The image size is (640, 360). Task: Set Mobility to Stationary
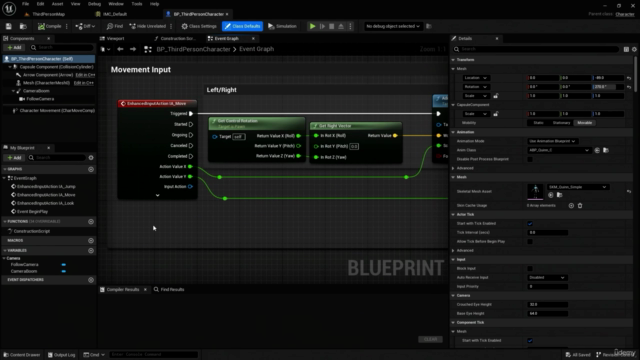point(561,123)
